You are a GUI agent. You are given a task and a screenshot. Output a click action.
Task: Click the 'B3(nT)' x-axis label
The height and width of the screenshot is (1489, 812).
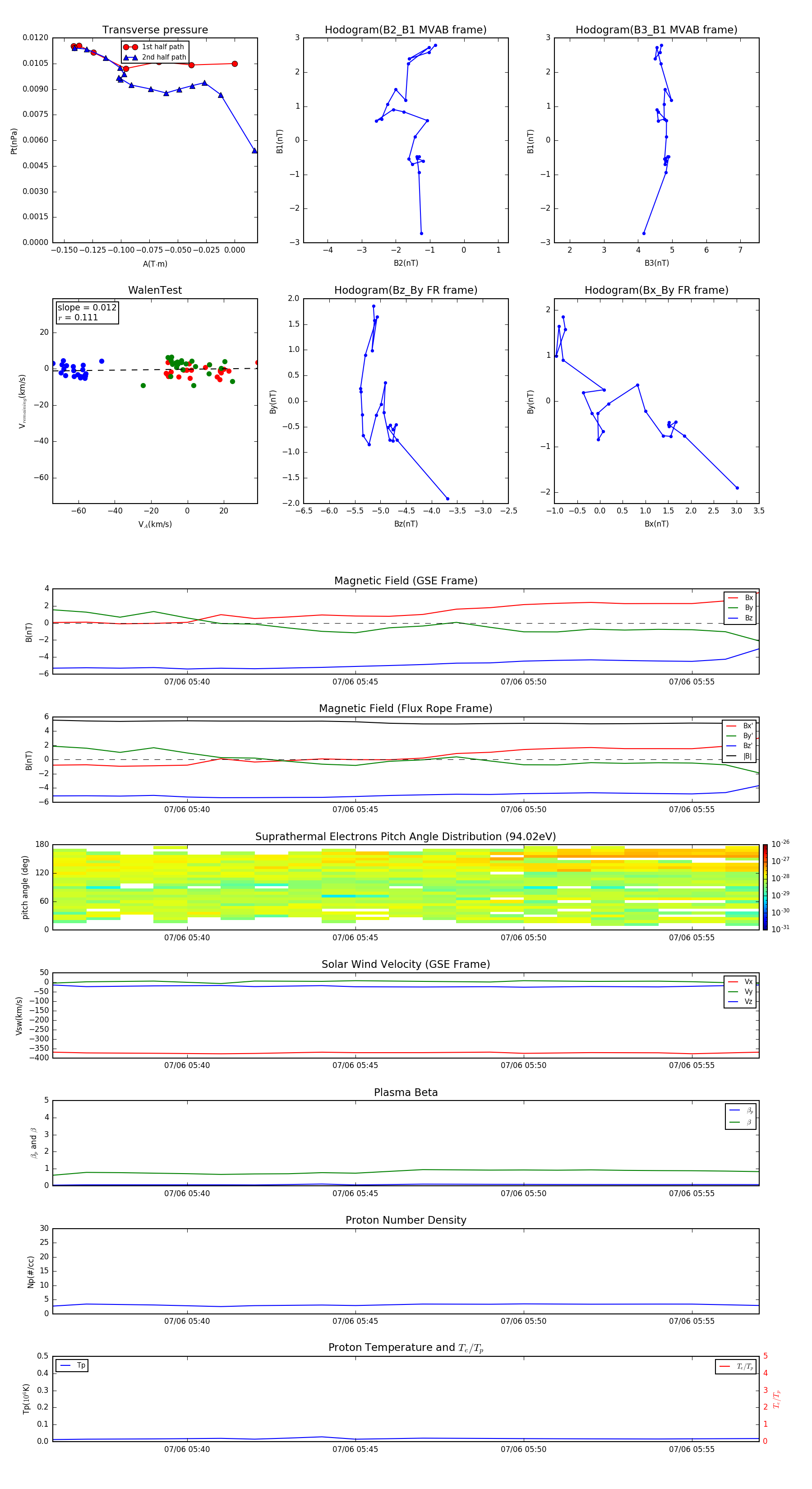coord(656,263)
